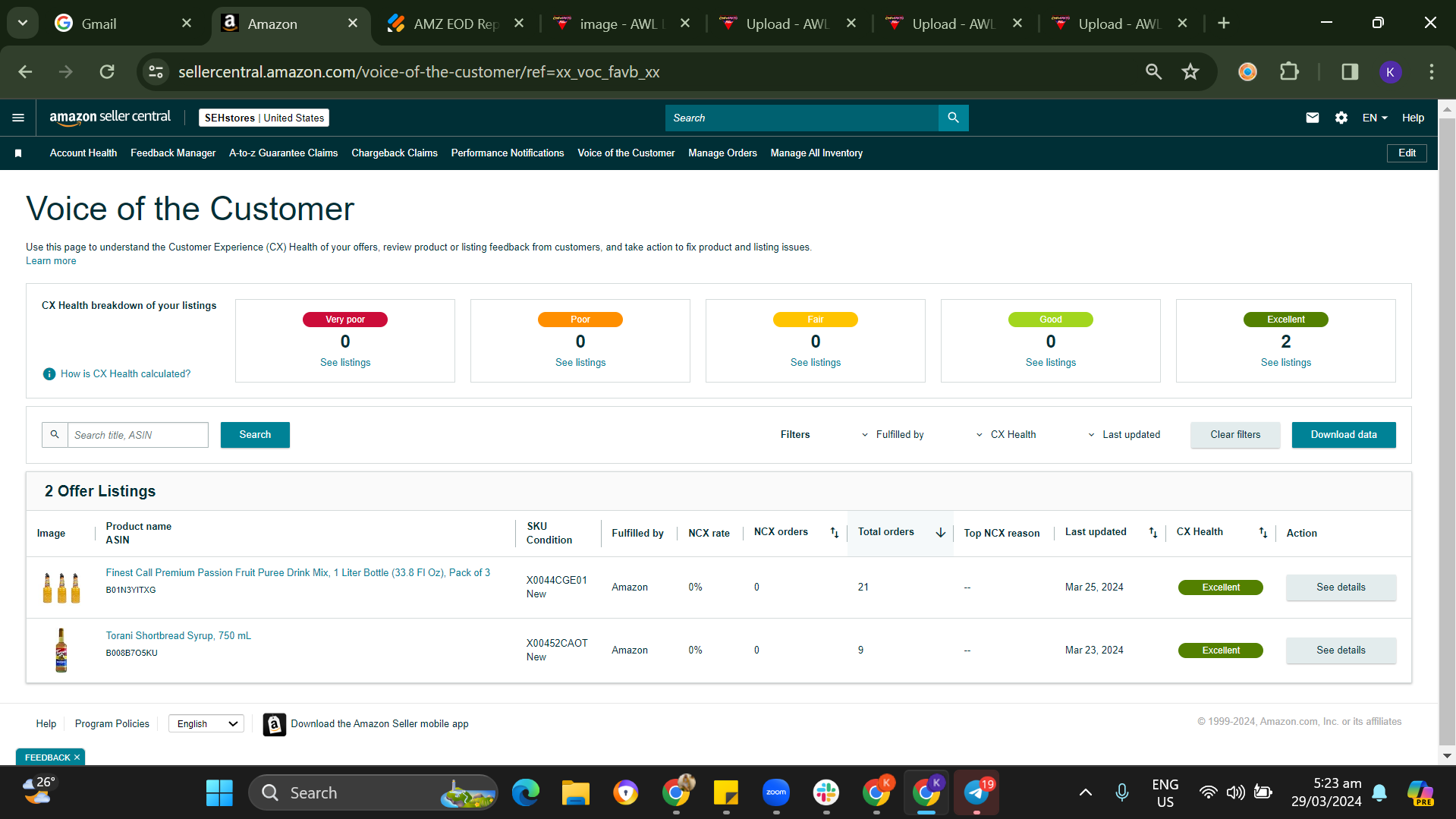Switch to the AMZ EOD Report tab

(457, 24)
